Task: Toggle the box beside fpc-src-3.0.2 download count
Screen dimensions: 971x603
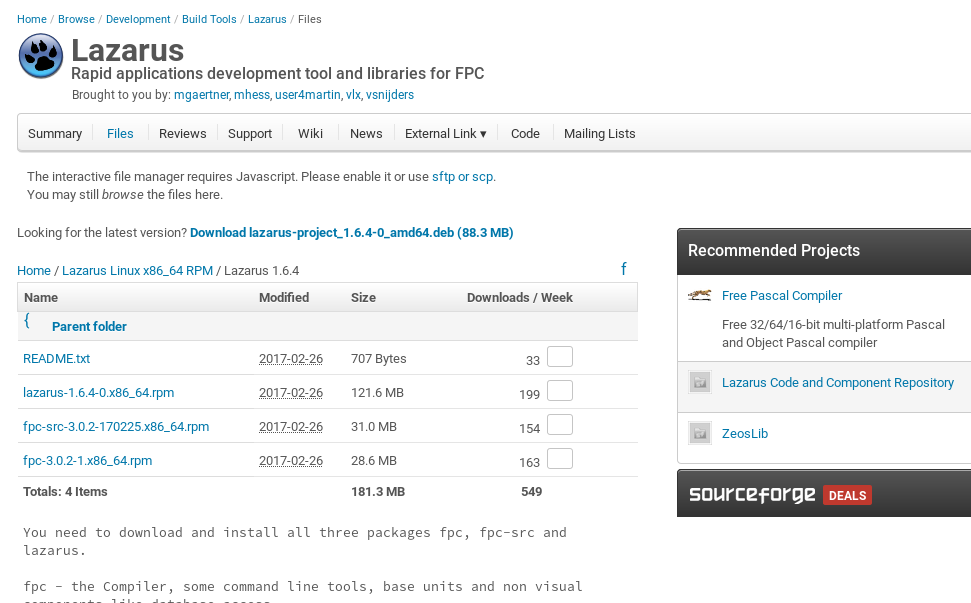Action: click(x=560, y=425)
